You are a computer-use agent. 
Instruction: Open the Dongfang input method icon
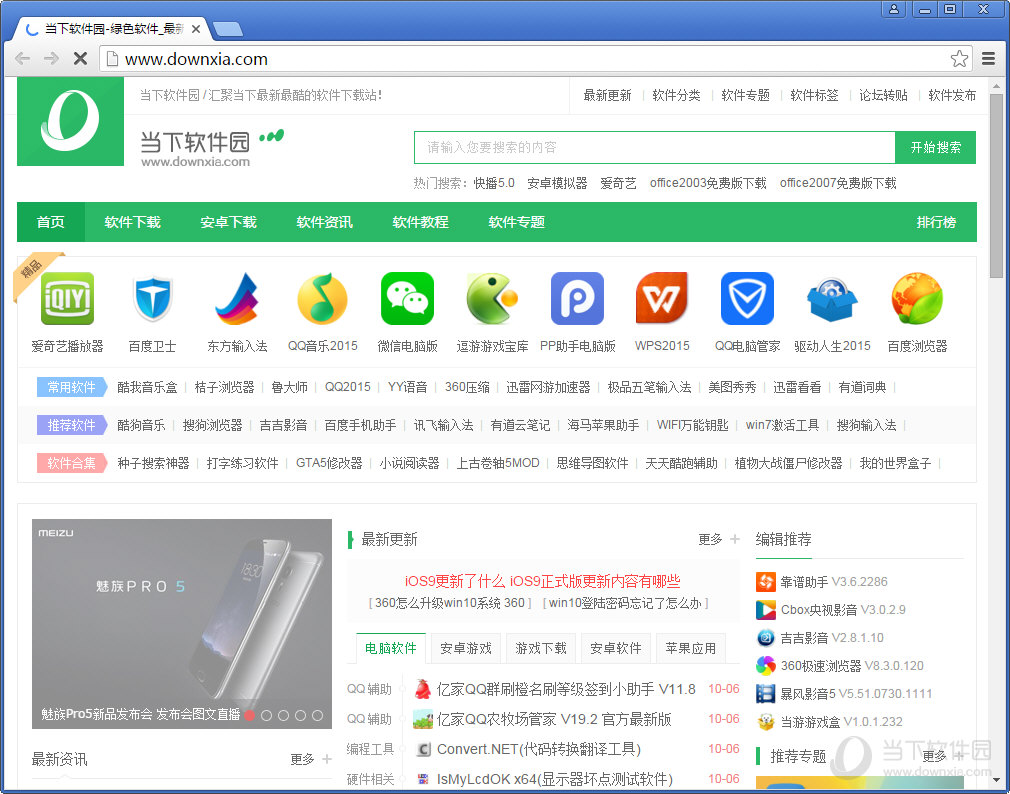(x=237, y=299)
